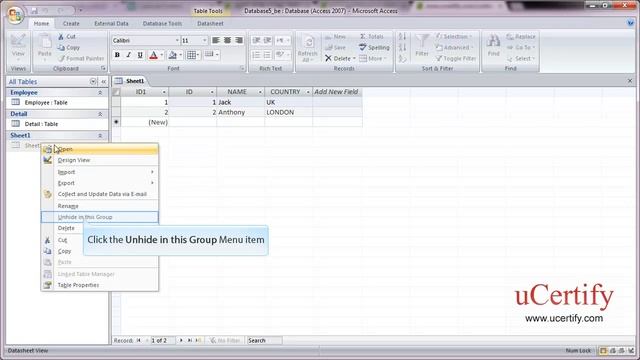Apply the font color button
The image size is (640, 360).
coord(153,55)
